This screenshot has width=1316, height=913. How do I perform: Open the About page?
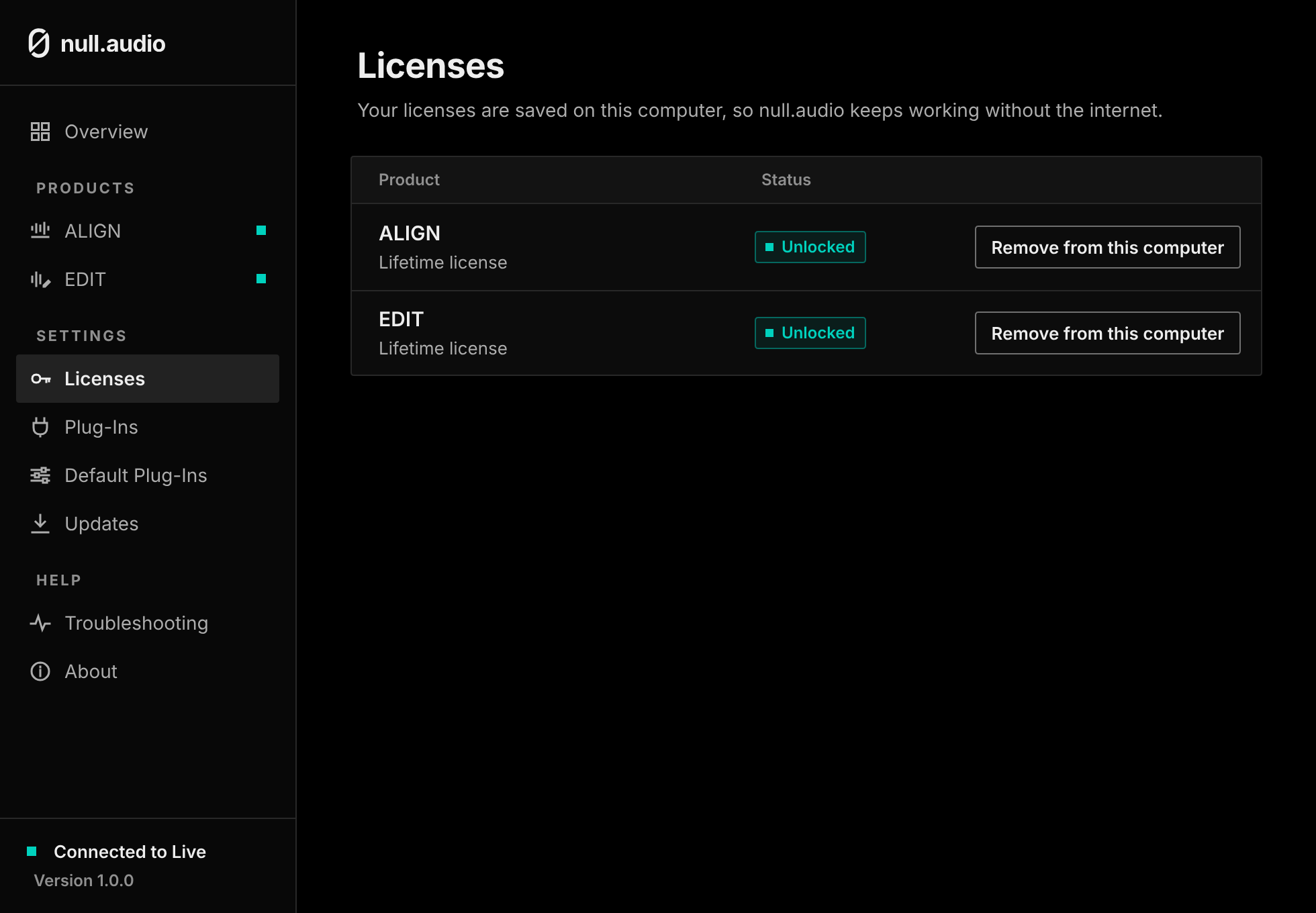tap(148, 671)
